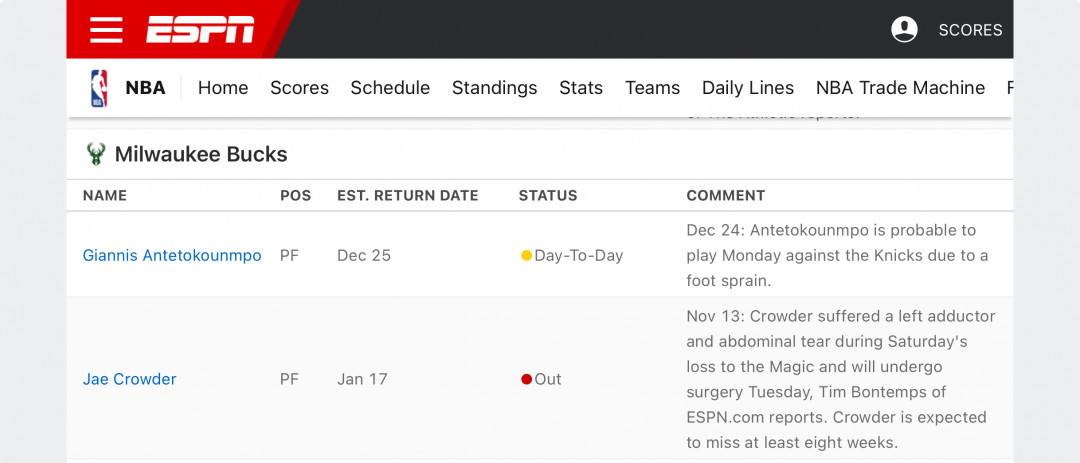Go to the NBA Home tab
Image resolution: width=1080 pixels, height=463 pixels.
[223, 88]
